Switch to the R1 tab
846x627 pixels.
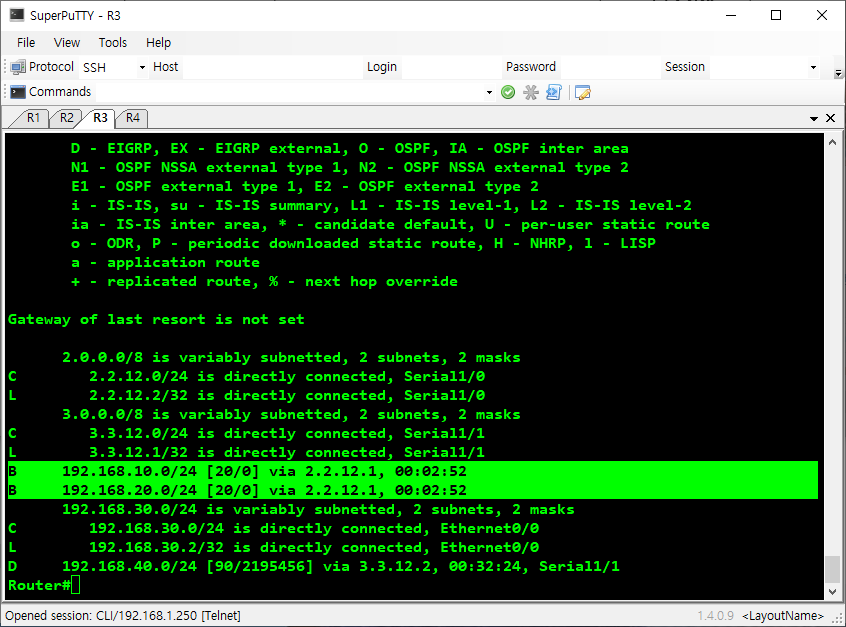pyautogui.click(x=33, y=118)
